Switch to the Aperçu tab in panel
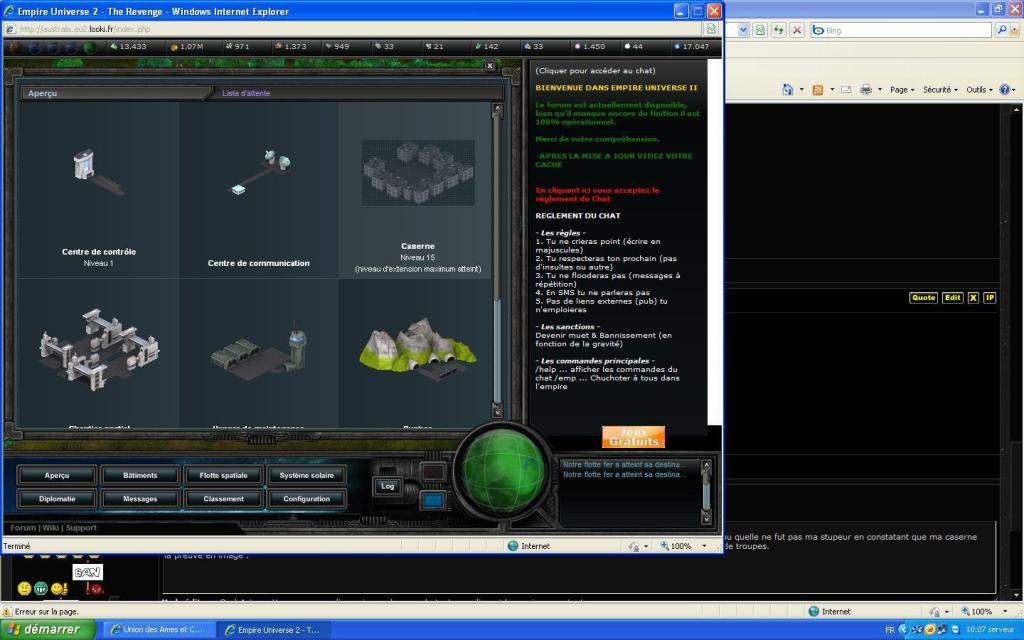Screen dimensions: 1024x640 click(42, 93)
